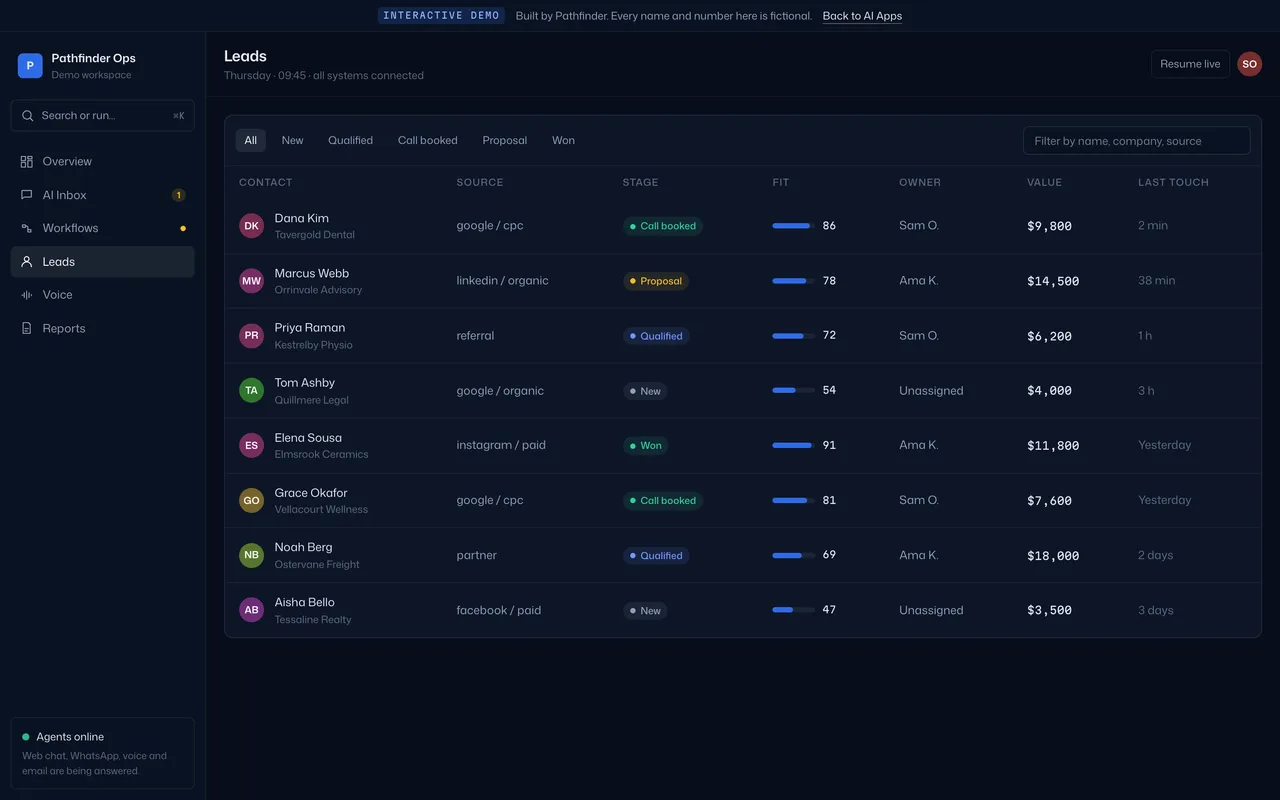
Task: Click Priya Raman's Qualified stage badge
Action: tap(656, 336)
